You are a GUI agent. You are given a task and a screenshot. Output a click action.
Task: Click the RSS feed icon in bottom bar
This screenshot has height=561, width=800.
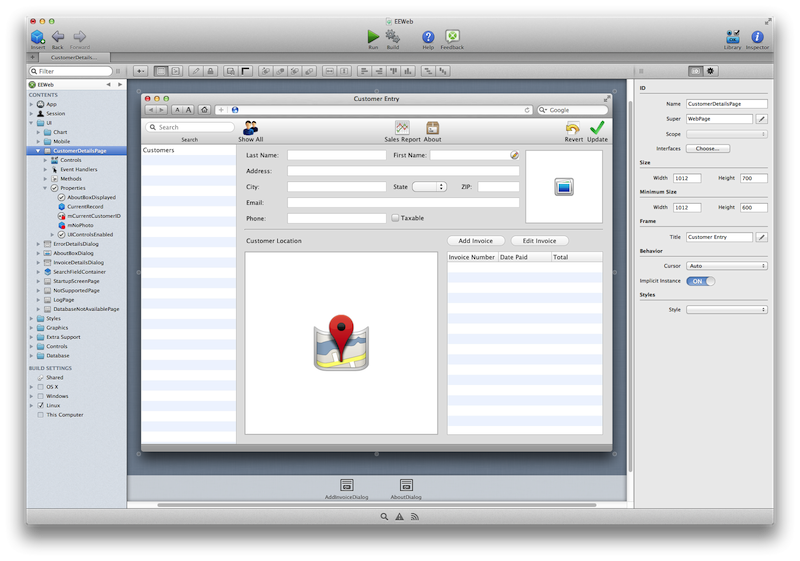click(x=415, y=517)
